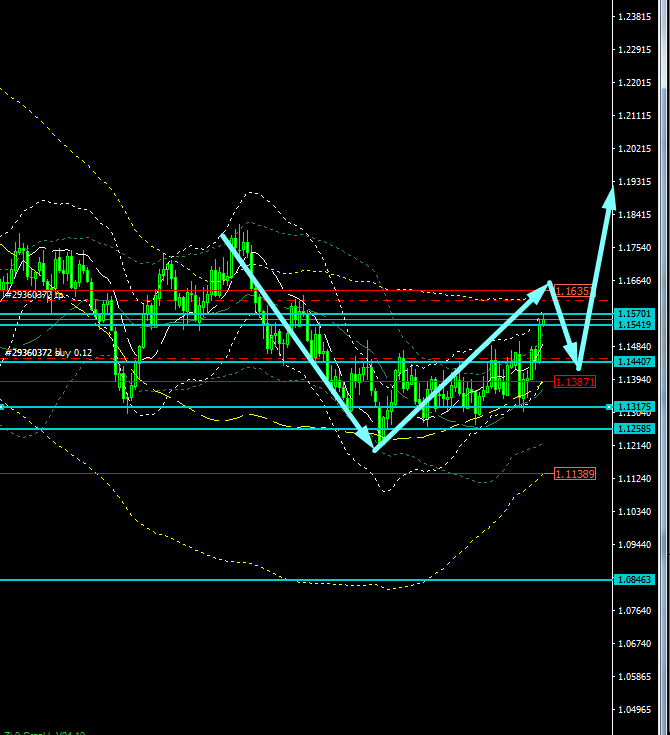670x735 pixels.
Task: Select the cyan horizontal line at 1.08463
Action: (300, 580)
